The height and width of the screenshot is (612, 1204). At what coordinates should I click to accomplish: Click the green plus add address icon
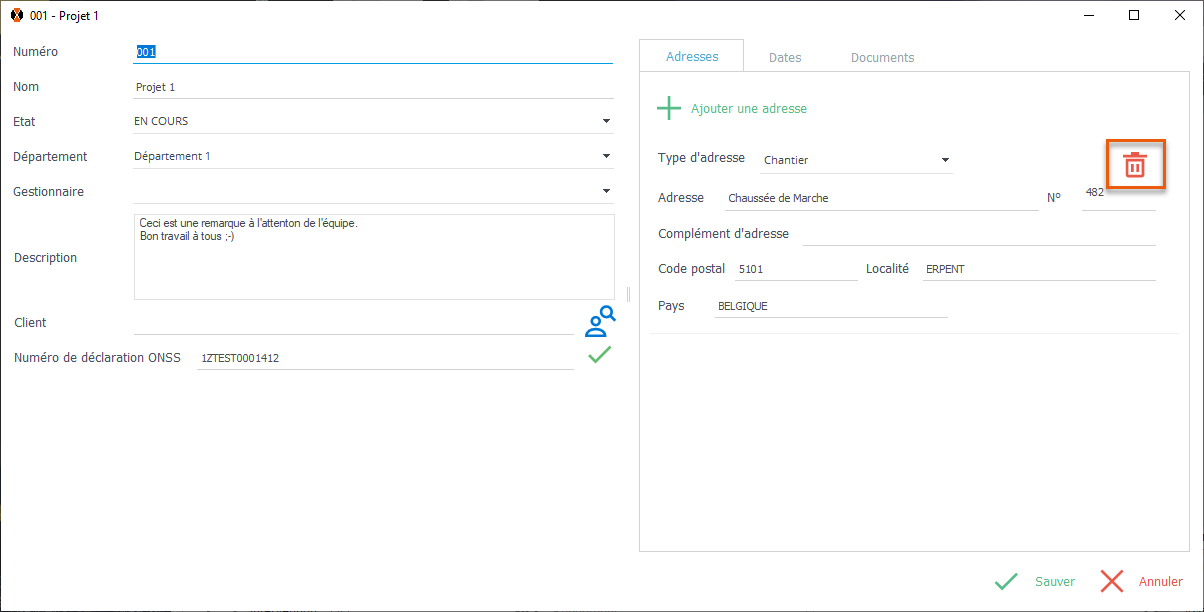(668, 108)
